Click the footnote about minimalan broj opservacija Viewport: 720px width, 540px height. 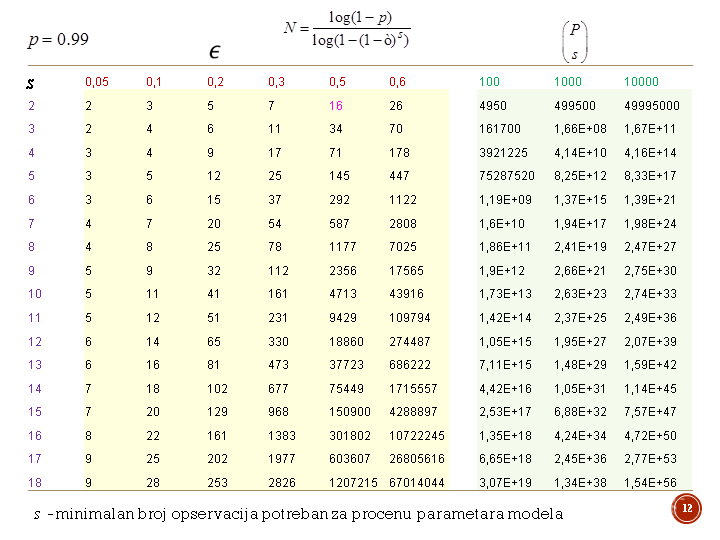pos(298,514)
